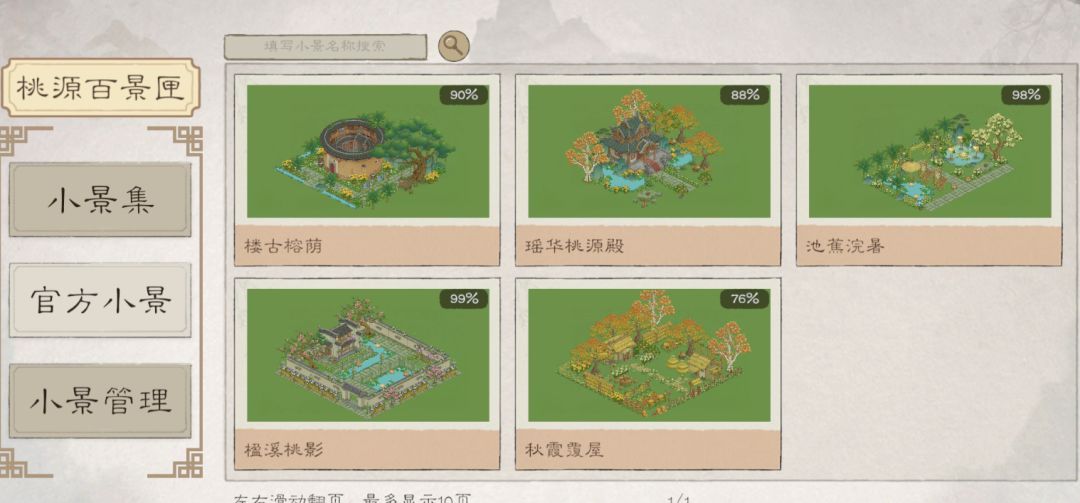Click the 88% badge on 瑶华桃源殿
The image size is (1080, 503).
(x=745, y=95)
